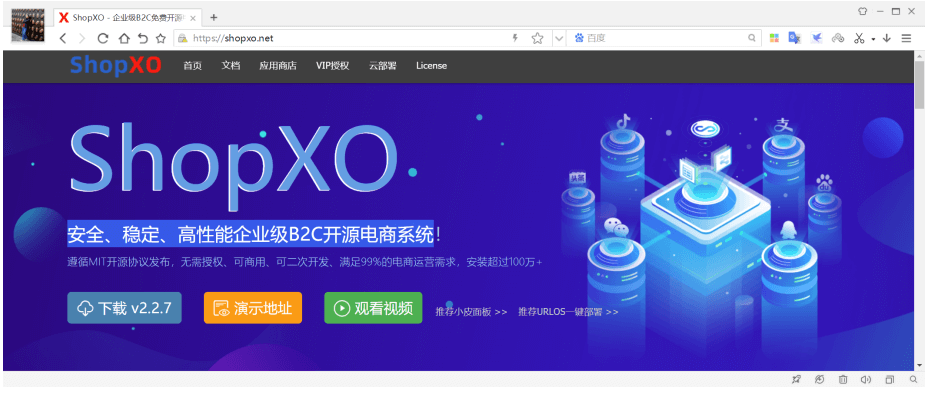Restore the recently closed tab

[142, 38]
